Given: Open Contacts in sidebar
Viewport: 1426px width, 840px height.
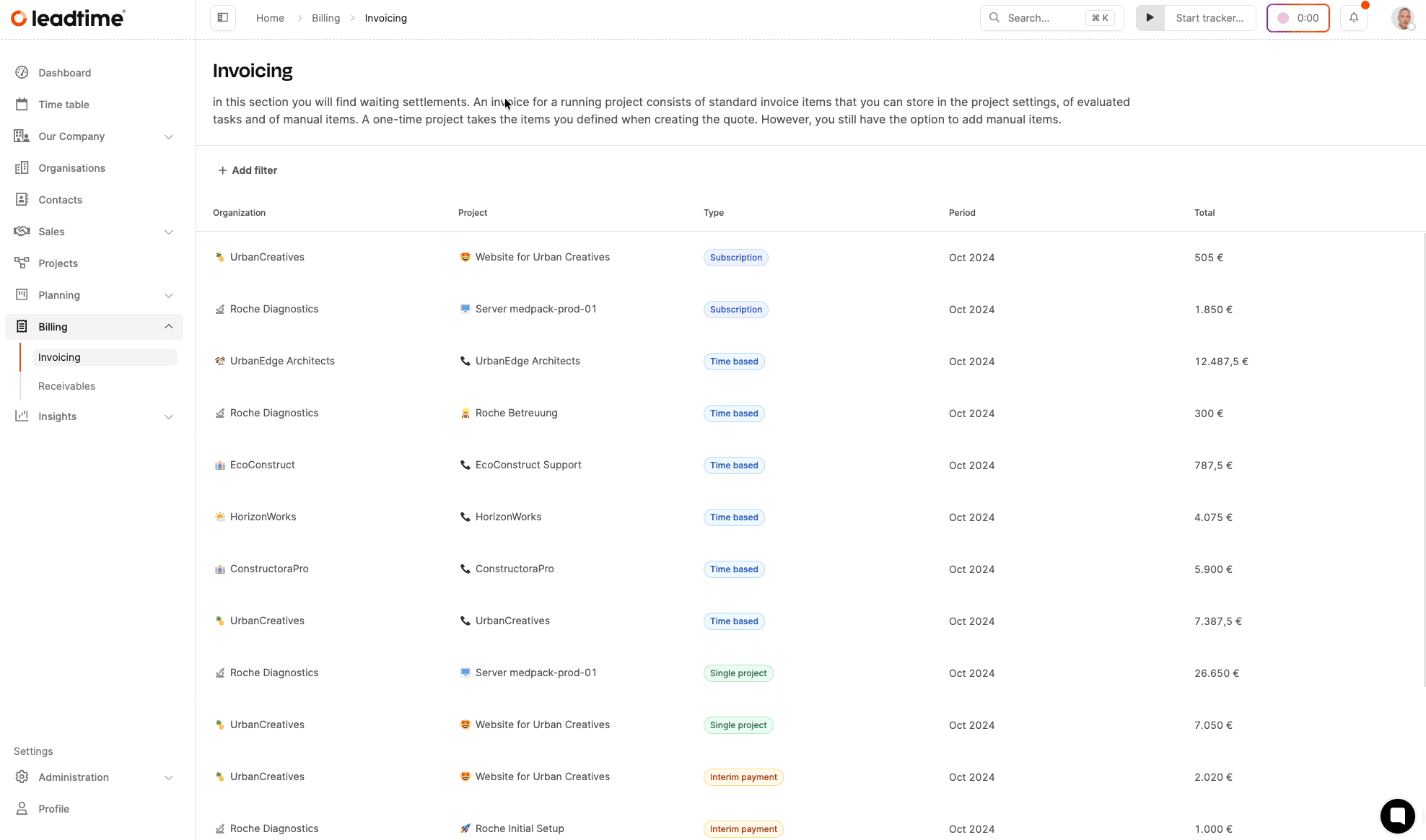Looking at the screenshot, I should tap(60, 200).
